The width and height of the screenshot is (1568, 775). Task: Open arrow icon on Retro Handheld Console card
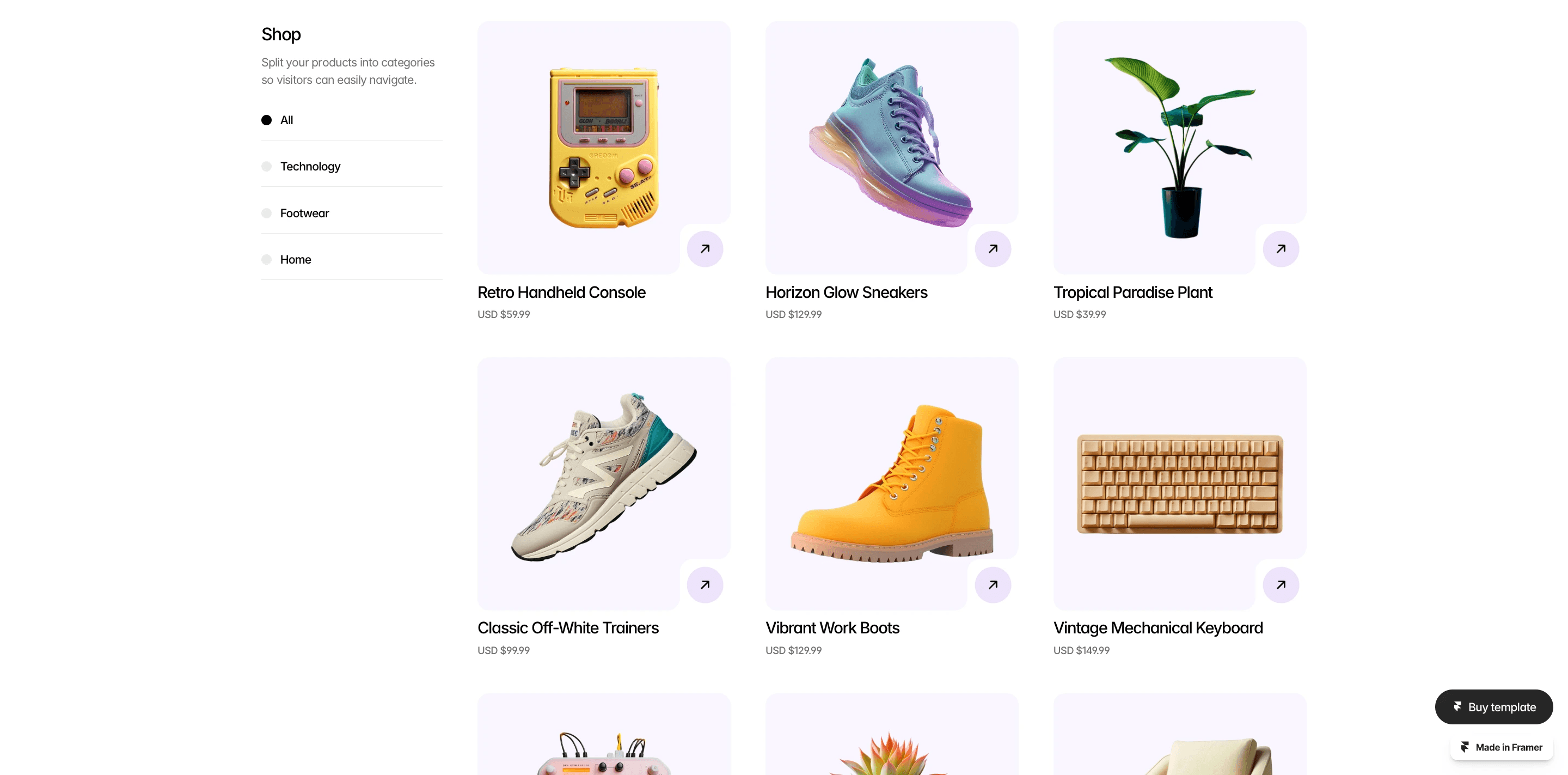pyautogui.click(x=705, y=249)
